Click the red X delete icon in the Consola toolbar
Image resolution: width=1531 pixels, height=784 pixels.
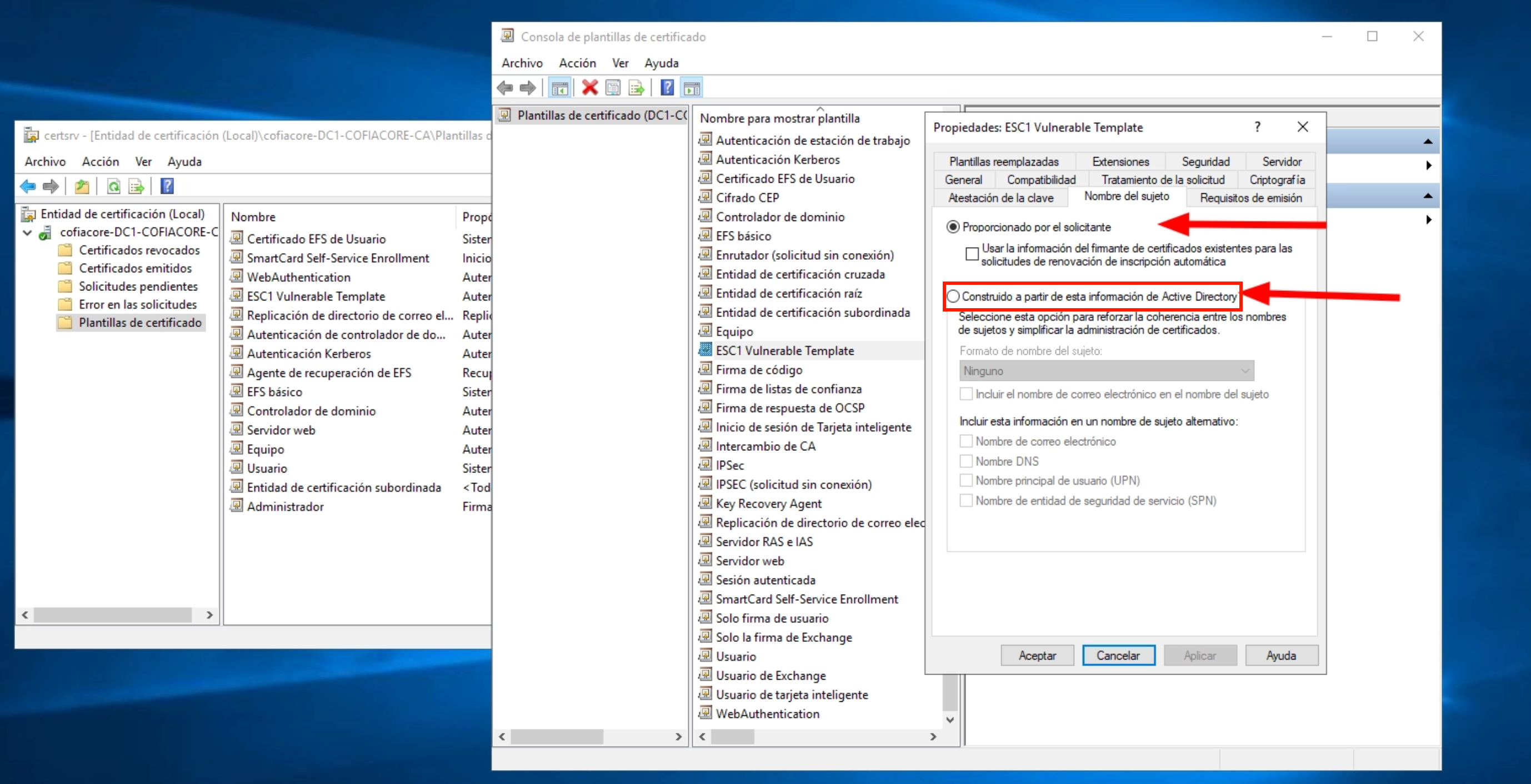coord(589,88)
